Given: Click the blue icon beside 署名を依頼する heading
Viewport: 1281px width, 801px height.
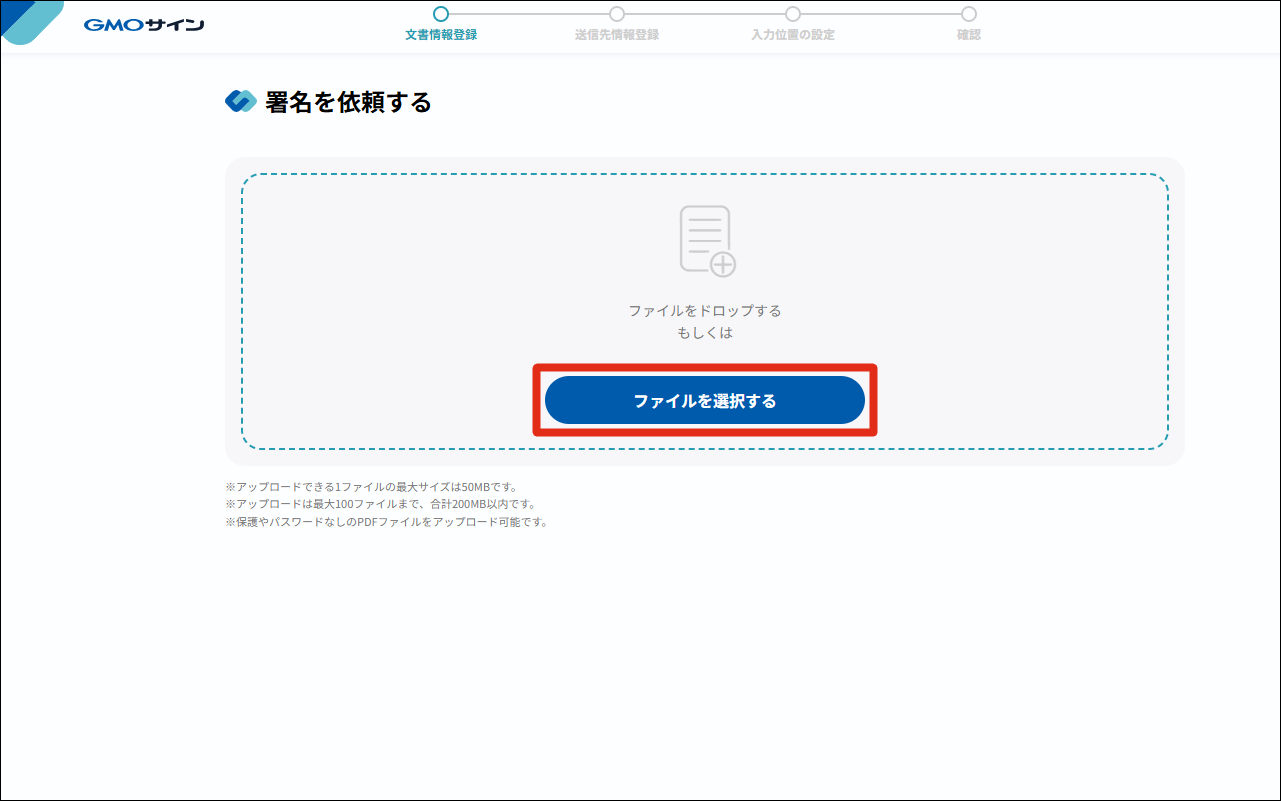Looking at the screenshot, I should click(x=241, y=101).
